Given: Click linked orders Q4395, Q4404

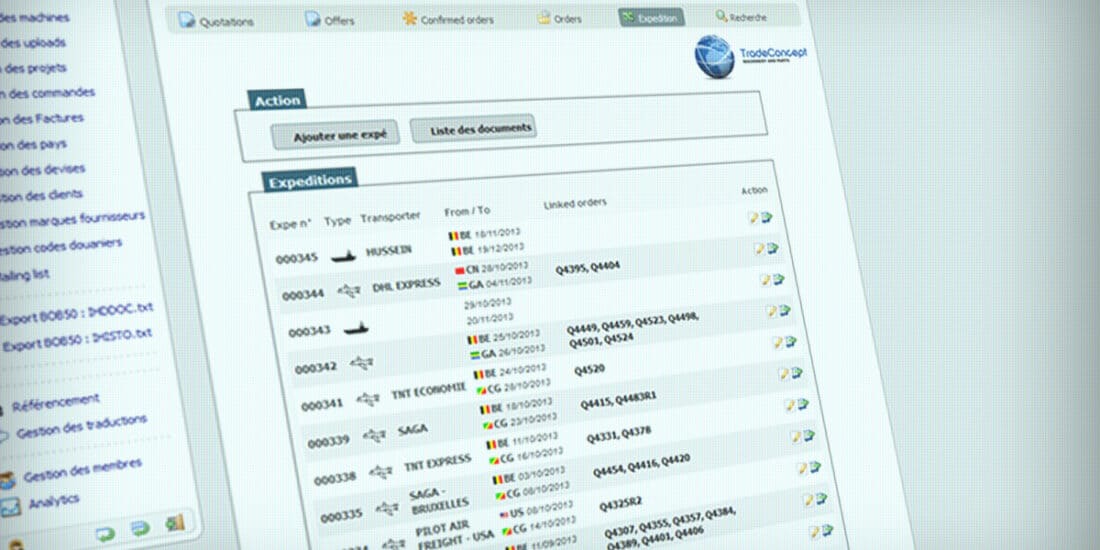Looking at the screenshot, I should [588, 268].
